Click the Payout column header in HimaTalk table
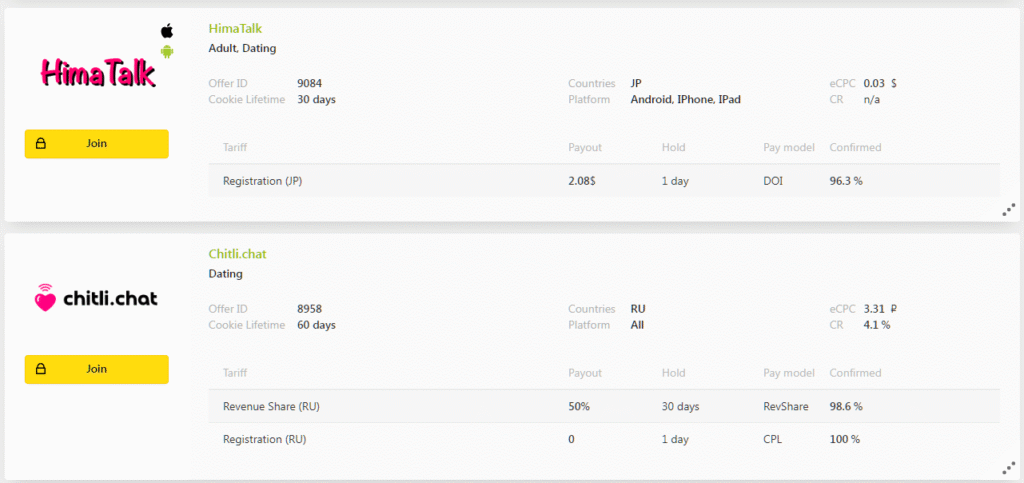This screenshot has height=483, width=1024. [585, 148]
